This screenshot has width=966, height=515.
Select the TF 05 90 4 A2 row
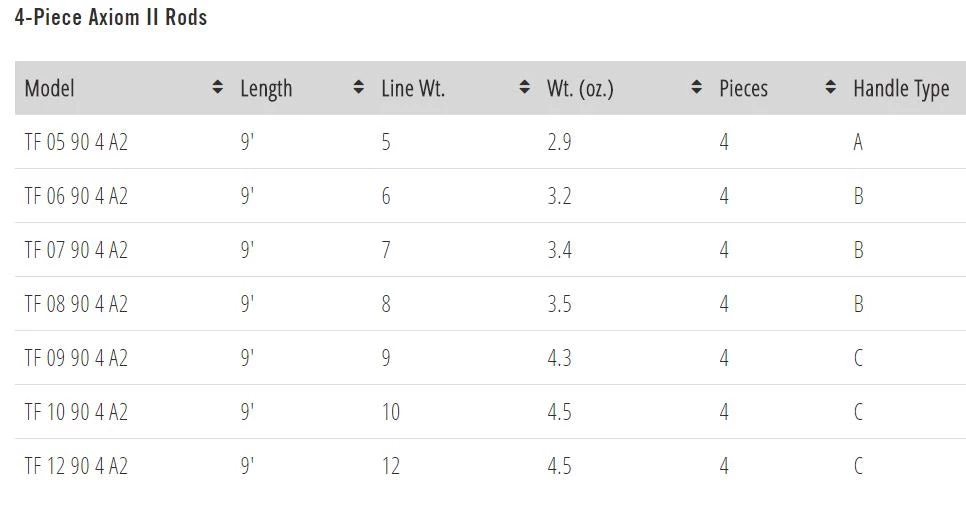[x=76, y=142]
